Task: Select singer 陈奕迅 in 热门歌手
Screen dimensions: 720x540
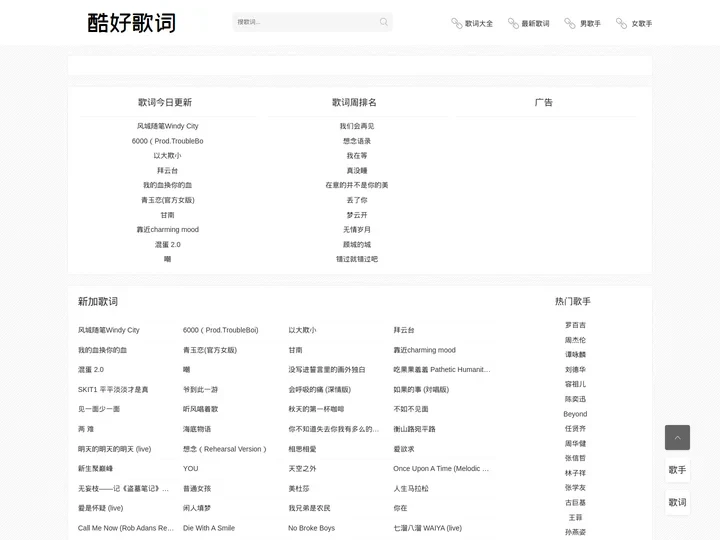Action: pos(575,399)
